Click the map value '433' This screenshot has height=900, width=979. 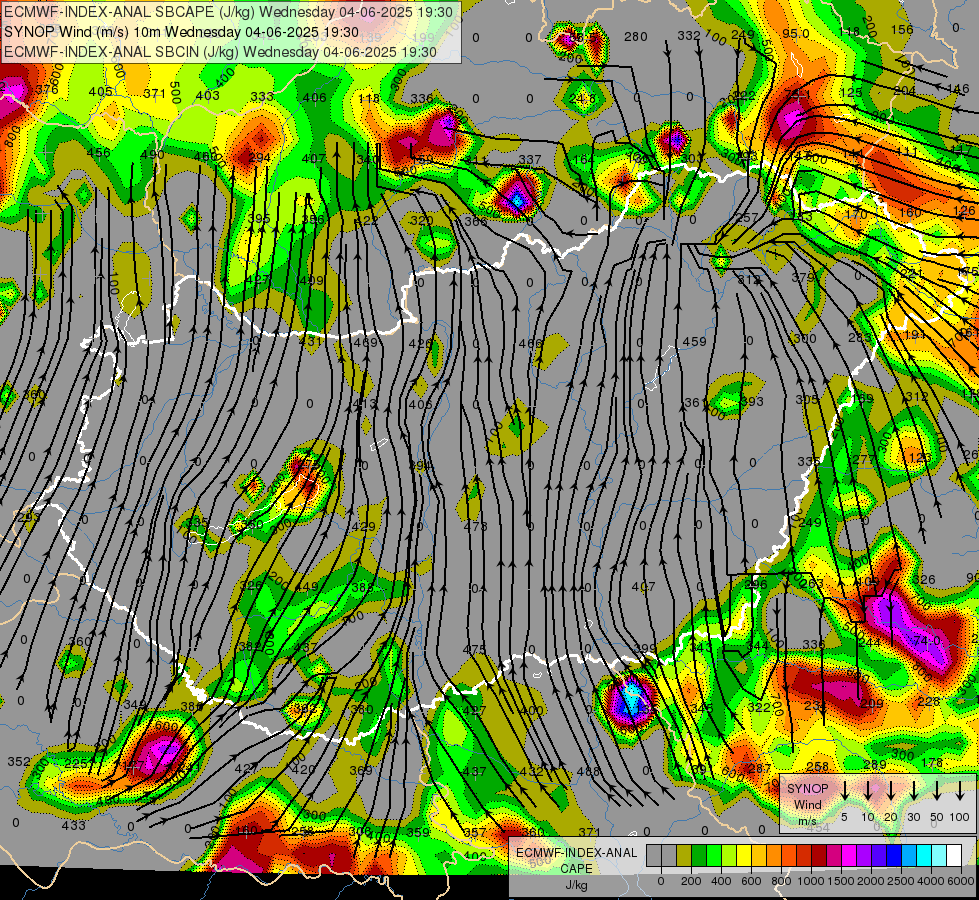pyautogui.click(x=73, y=825)
